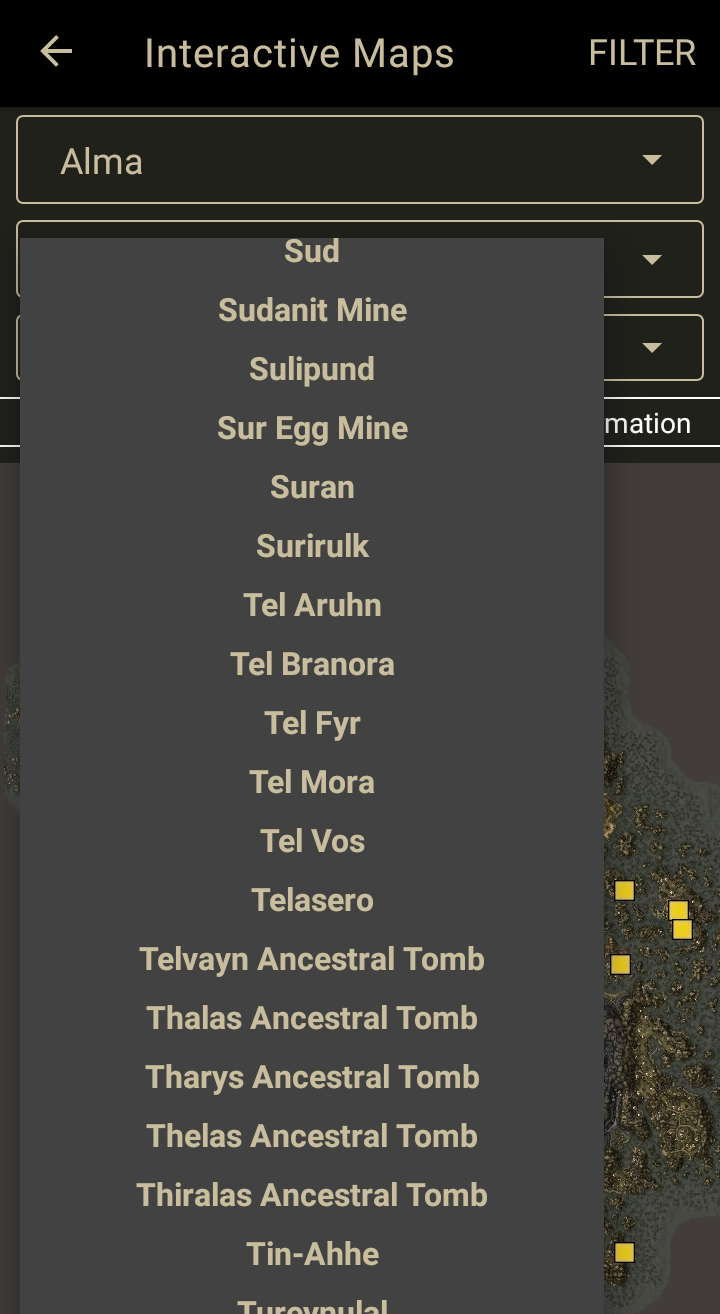Select Surirulk location

click(312, 546)
